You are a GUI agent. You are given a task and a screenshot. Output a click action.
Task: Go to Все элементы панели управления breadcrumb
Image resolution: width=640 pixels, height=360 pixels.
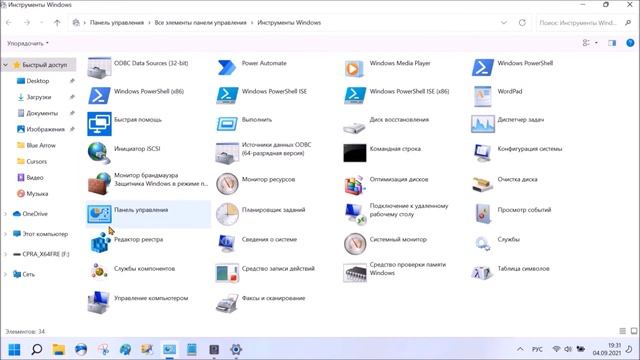pyautogui.click(x=200, y=23)
